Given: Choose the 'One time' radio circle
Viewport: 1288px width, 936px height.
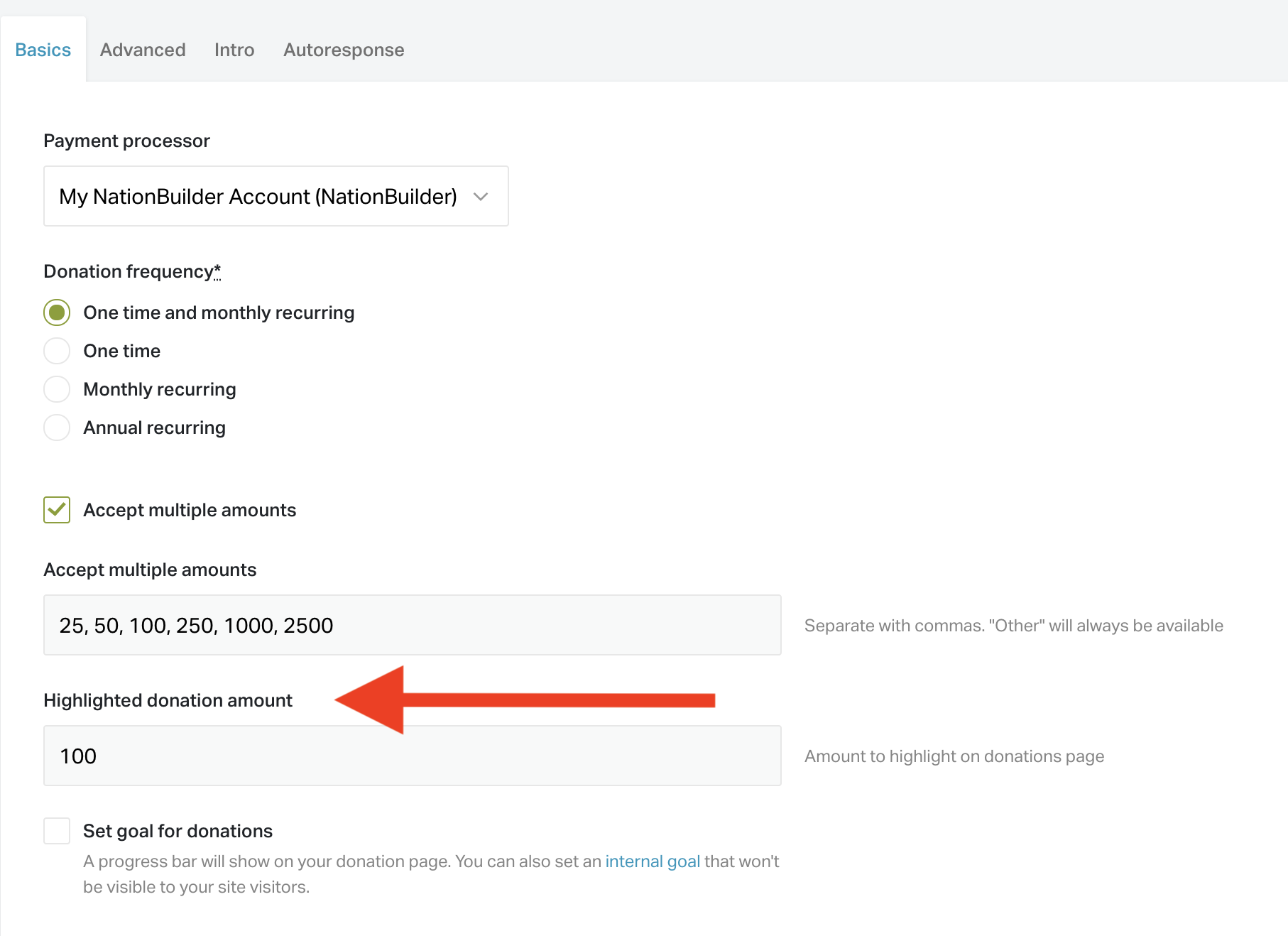Looking at the screenshot, I should 57,351.
